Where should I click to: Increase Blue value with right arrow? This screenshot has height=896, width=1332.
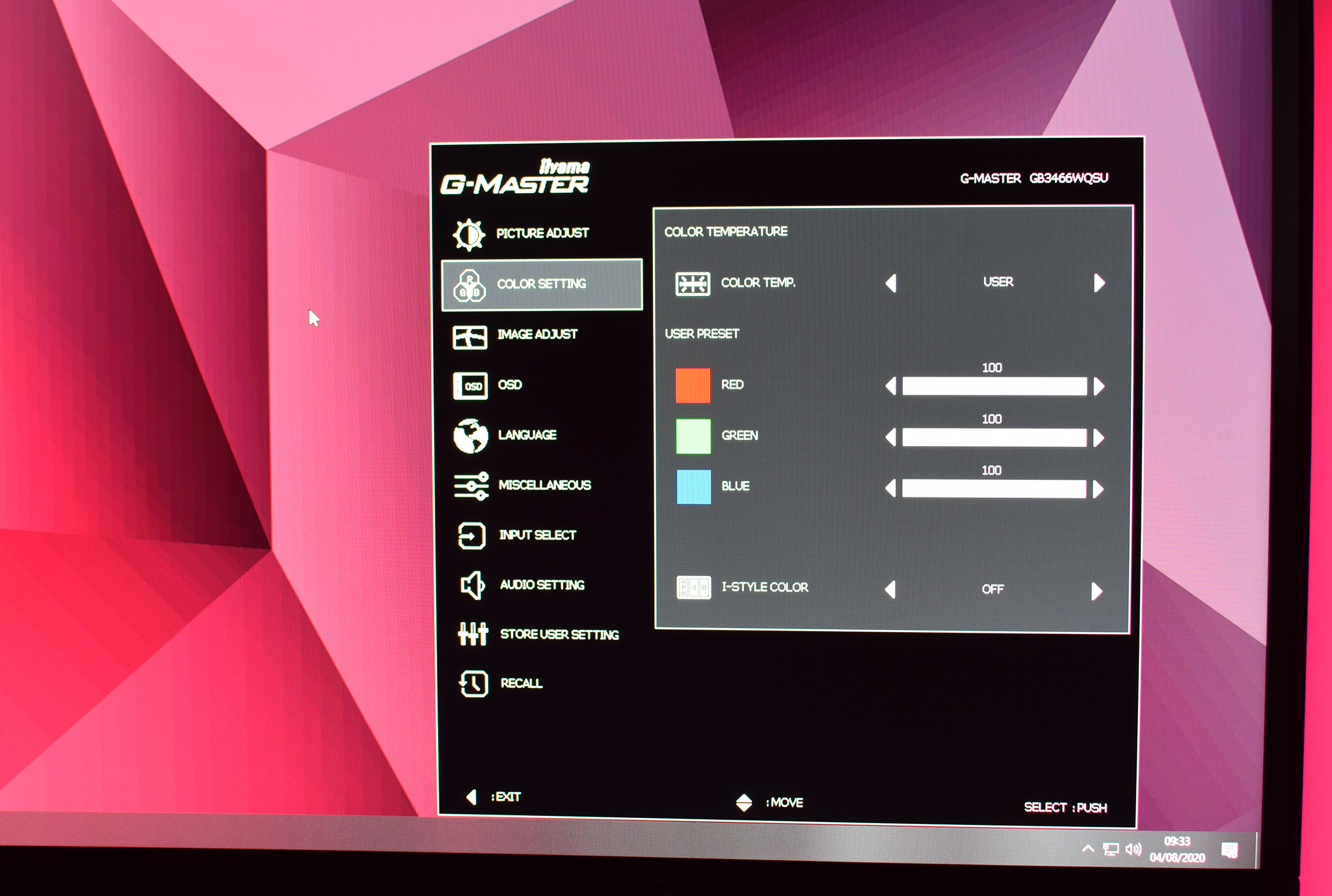point(1099,489)
